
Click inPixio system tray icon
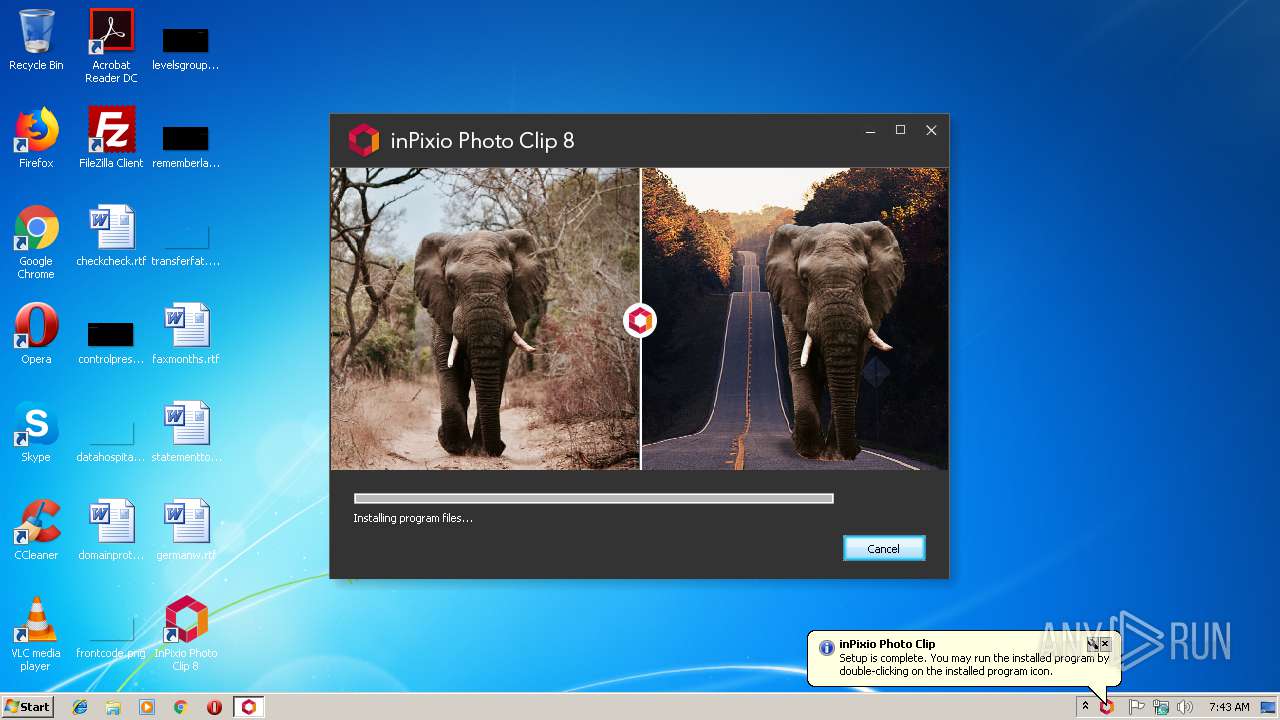pos(1107,707)
